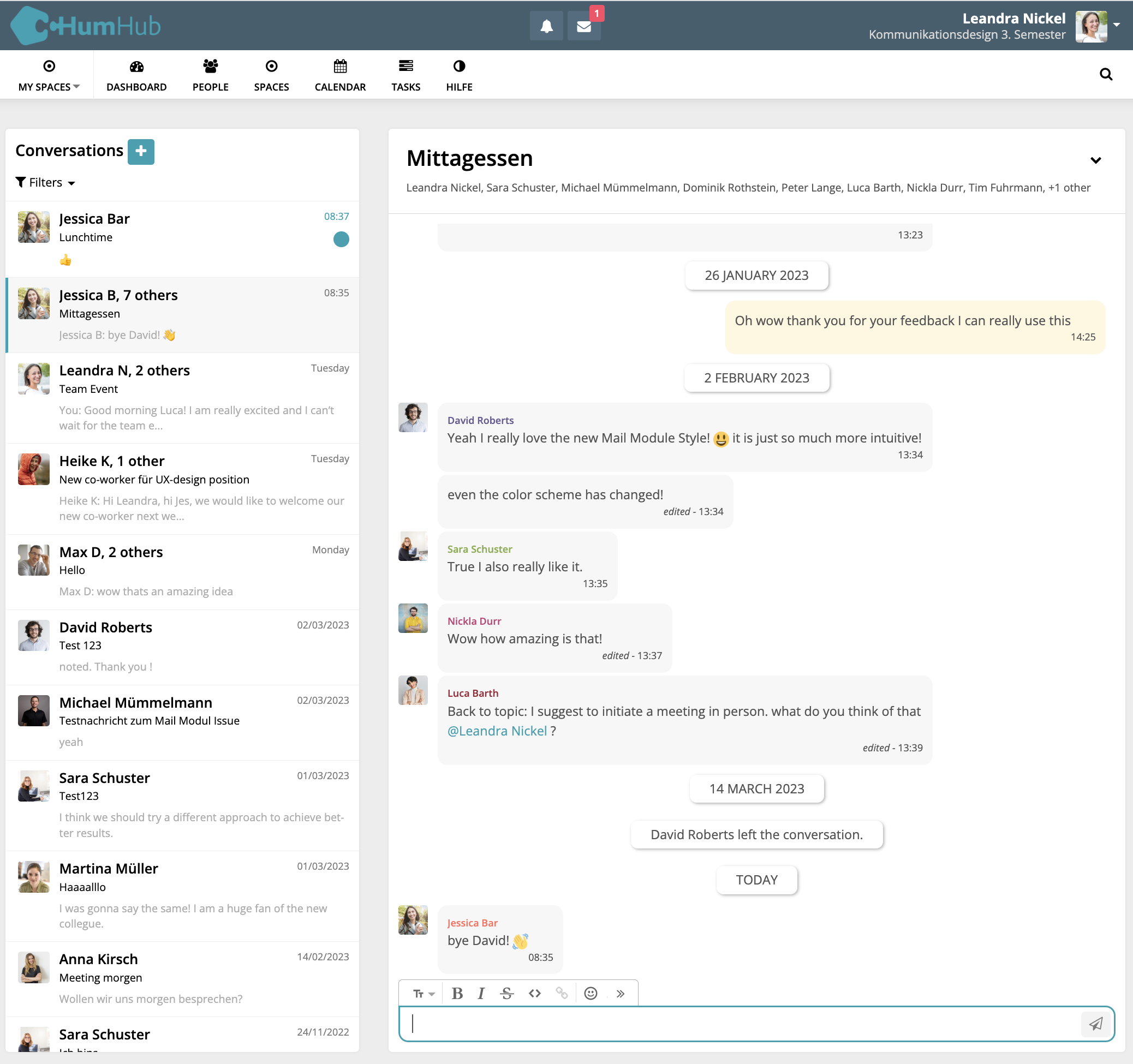The width and height of the screenshot is (1133, 1064).
Task: Start new conversation with plus button
Action: 141,151
